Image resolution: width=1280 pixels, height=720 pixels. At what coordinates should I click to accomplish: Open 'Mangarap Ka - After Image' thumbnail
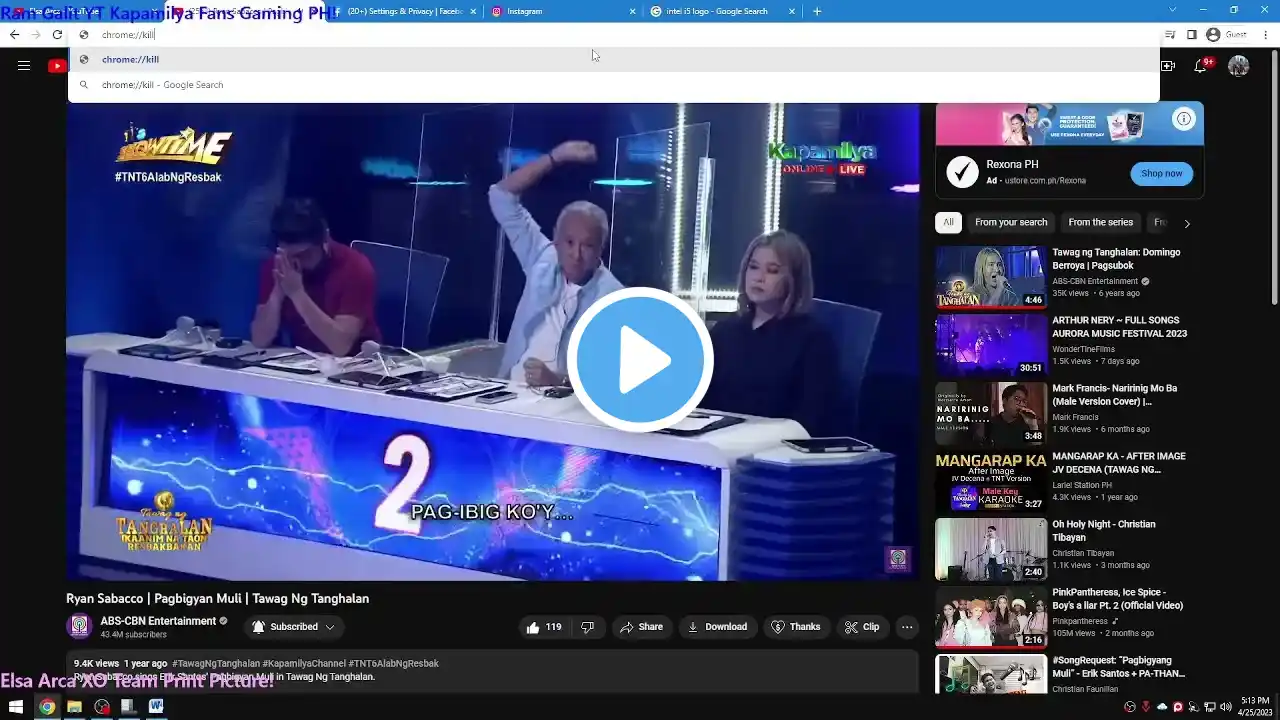click(x=991, y=481)
